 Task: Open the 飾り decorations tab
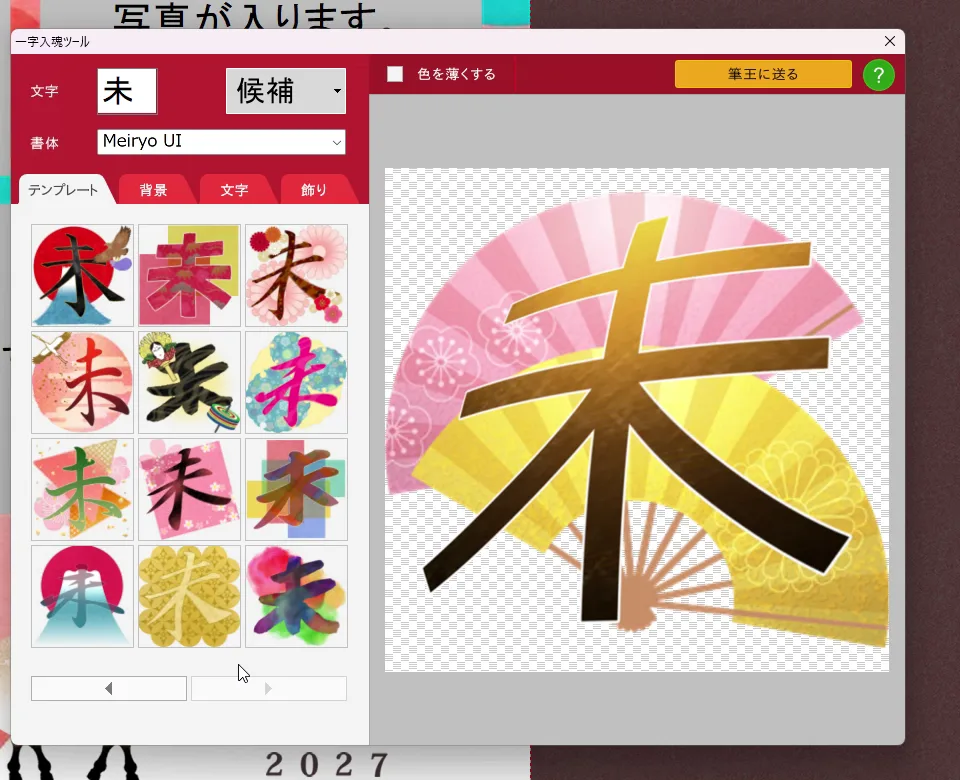tap(314, 190)
